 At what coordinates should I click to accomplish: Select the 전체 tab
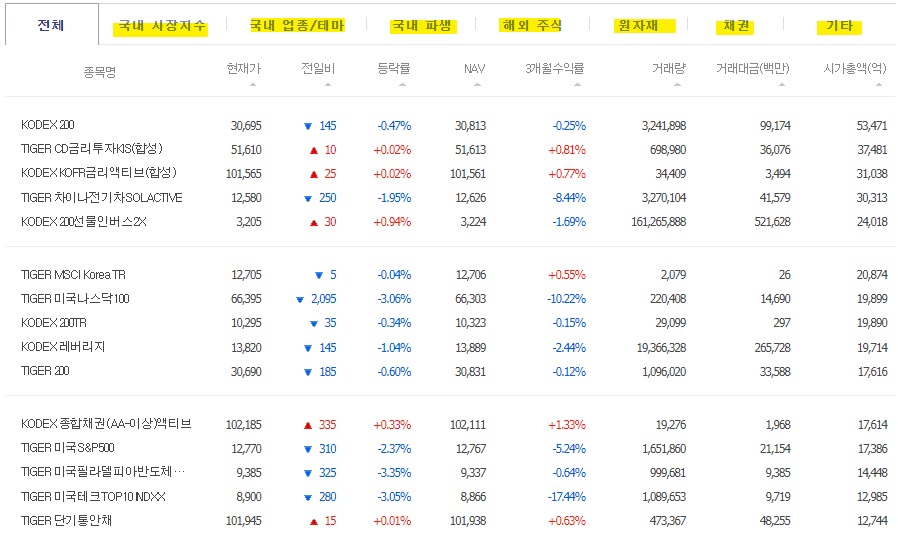point(51,25)
